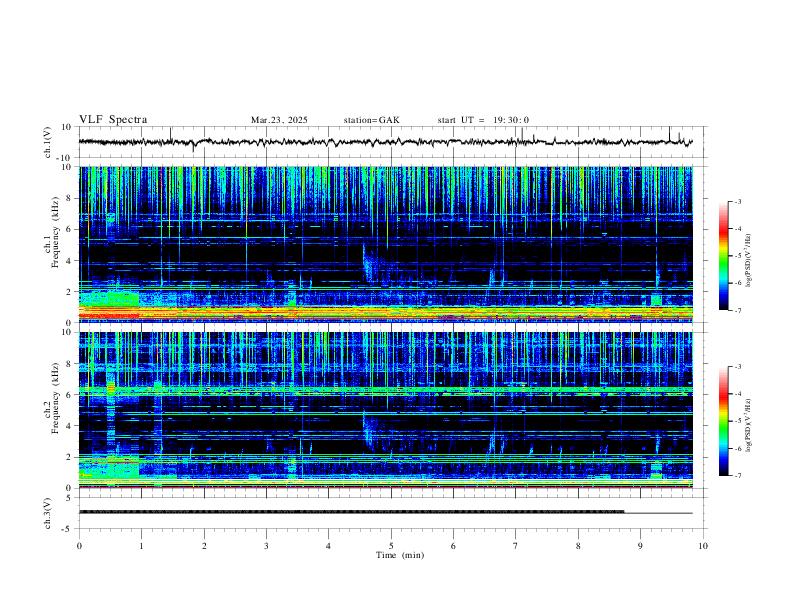The image size is (792, 612).
Task: Pick the ch.2 PSD color bar
Action: (x=724, y=421)
